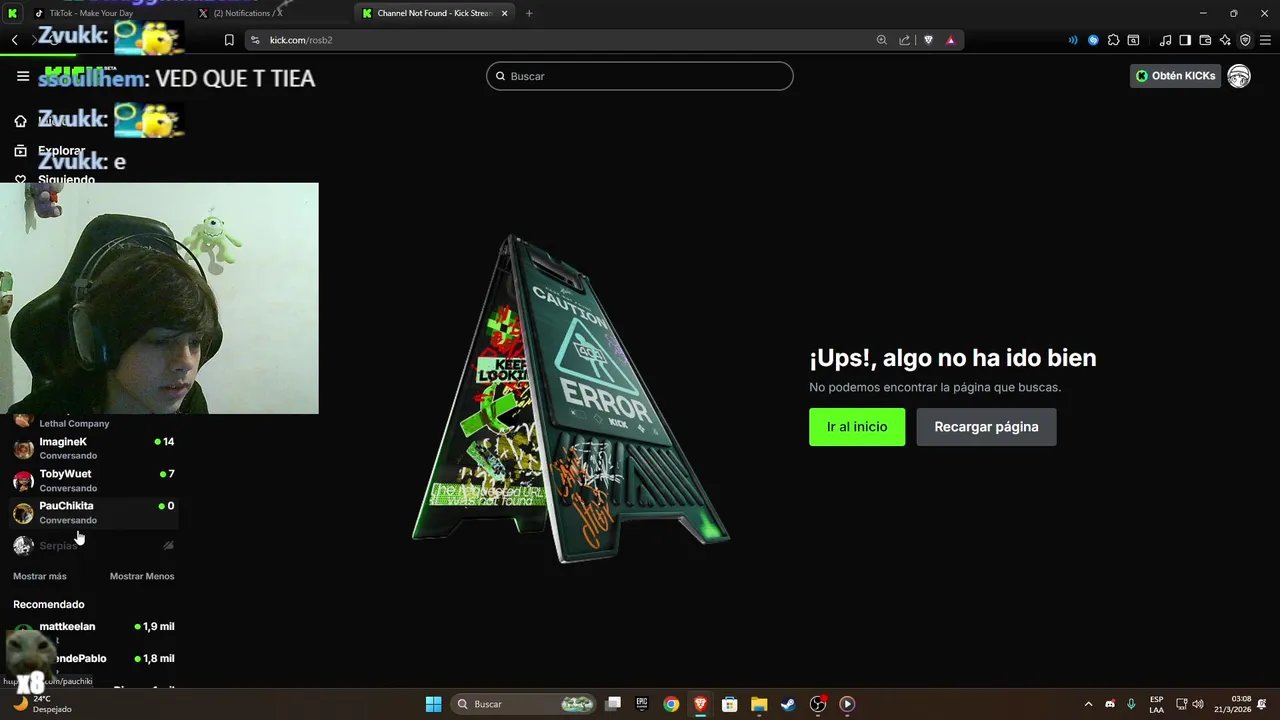This screenshot has width=1280, height=720.
Task: Open the Windows Start menu
Action: point(433,704)
